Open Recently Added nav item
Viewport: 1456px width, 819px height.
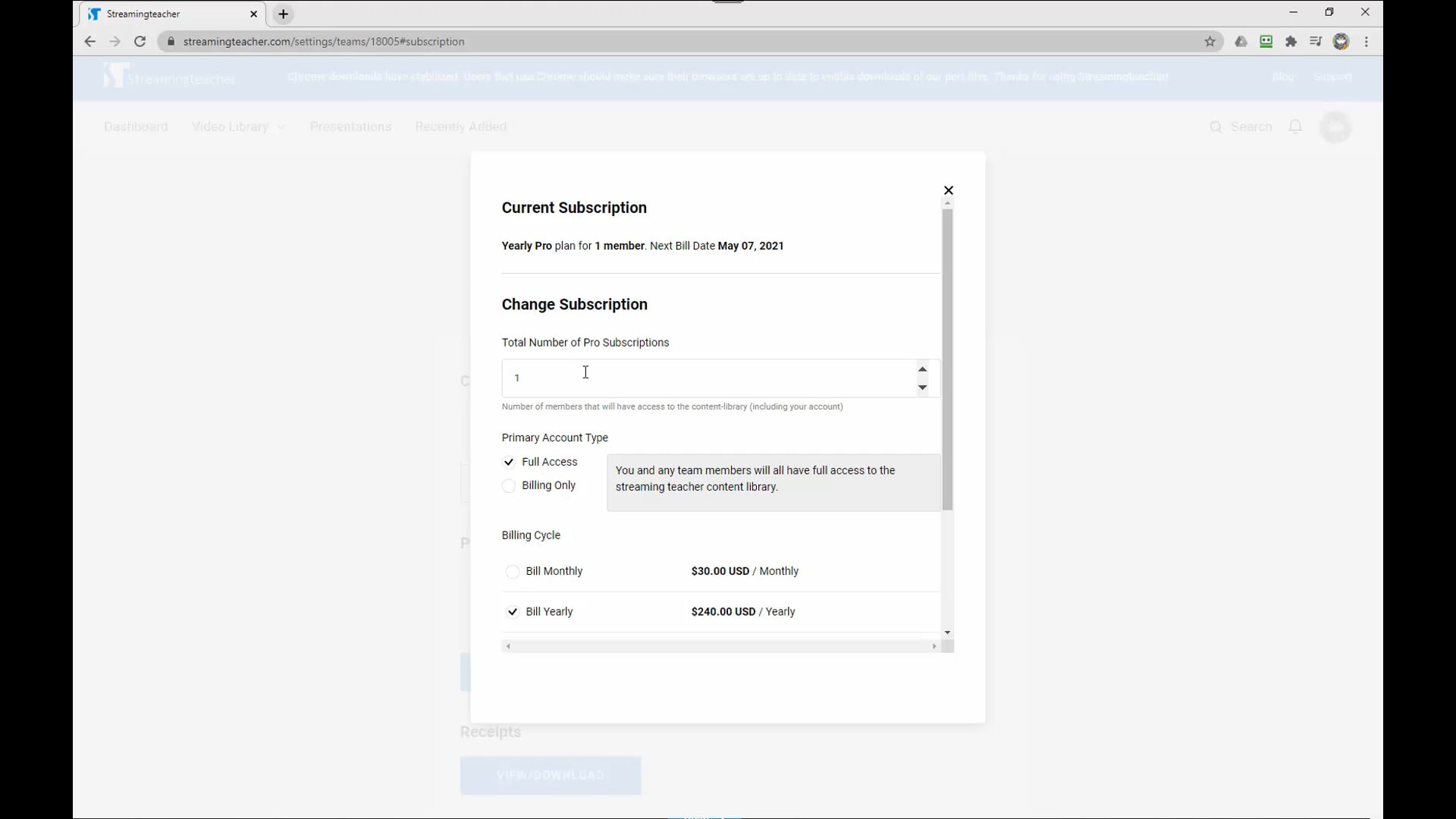pyautogui.click(x=460, y=127)
